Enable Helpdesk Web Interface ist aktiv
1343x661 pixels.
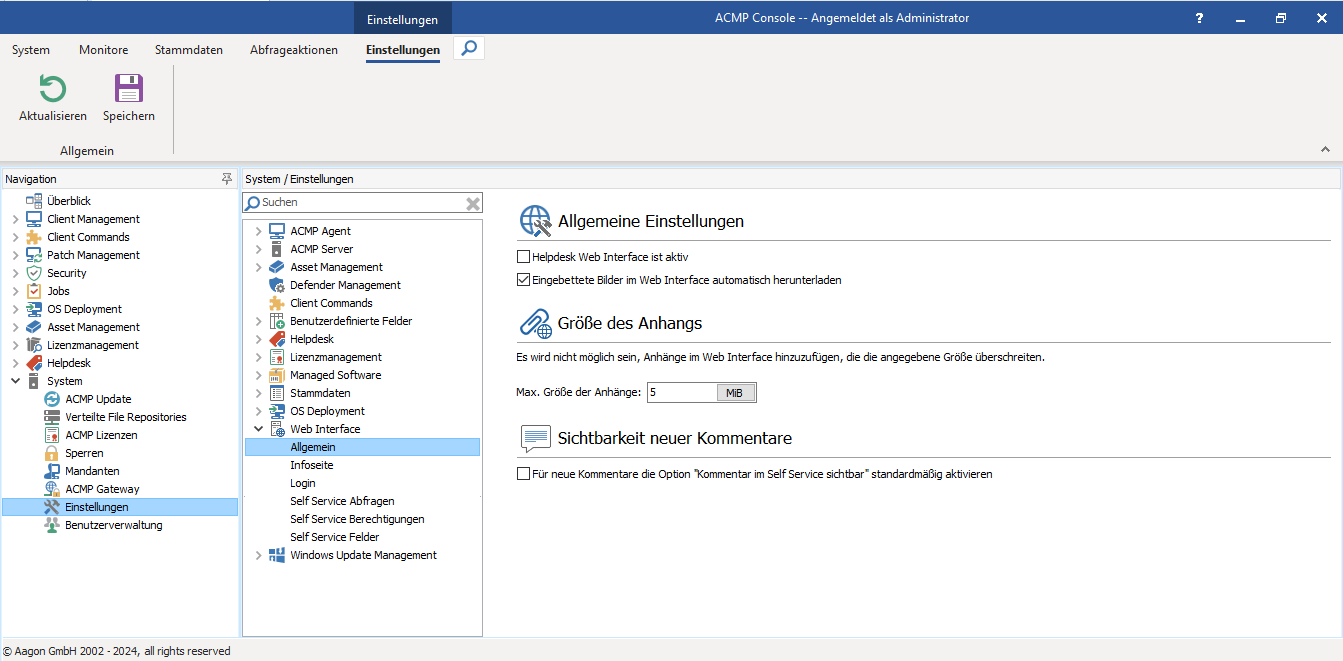point(522,257)
